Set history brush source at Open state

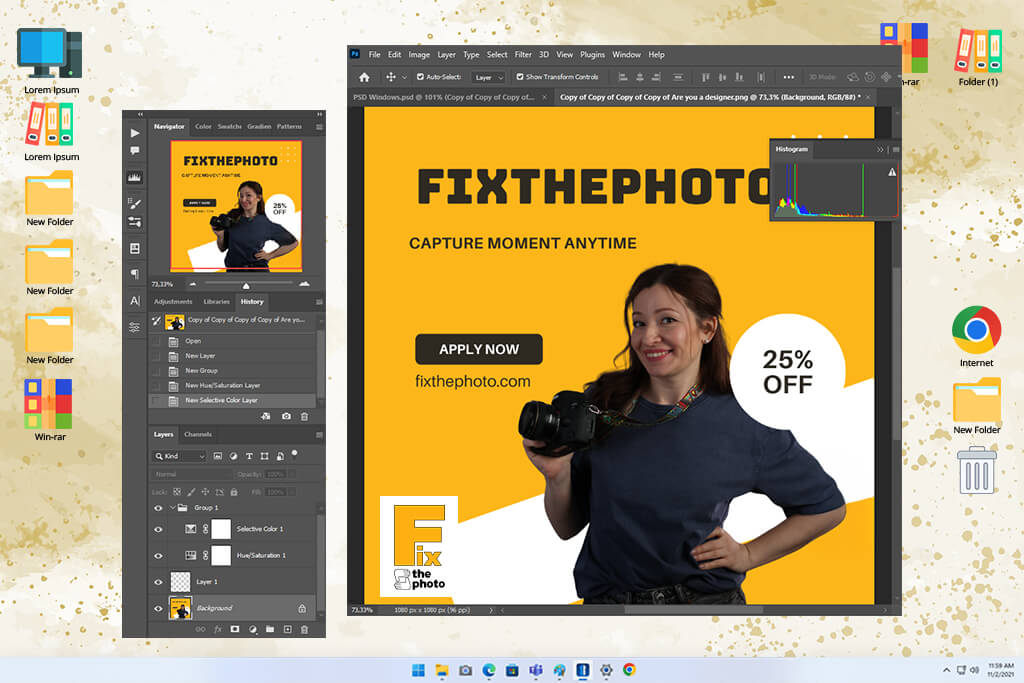[156, 341]
